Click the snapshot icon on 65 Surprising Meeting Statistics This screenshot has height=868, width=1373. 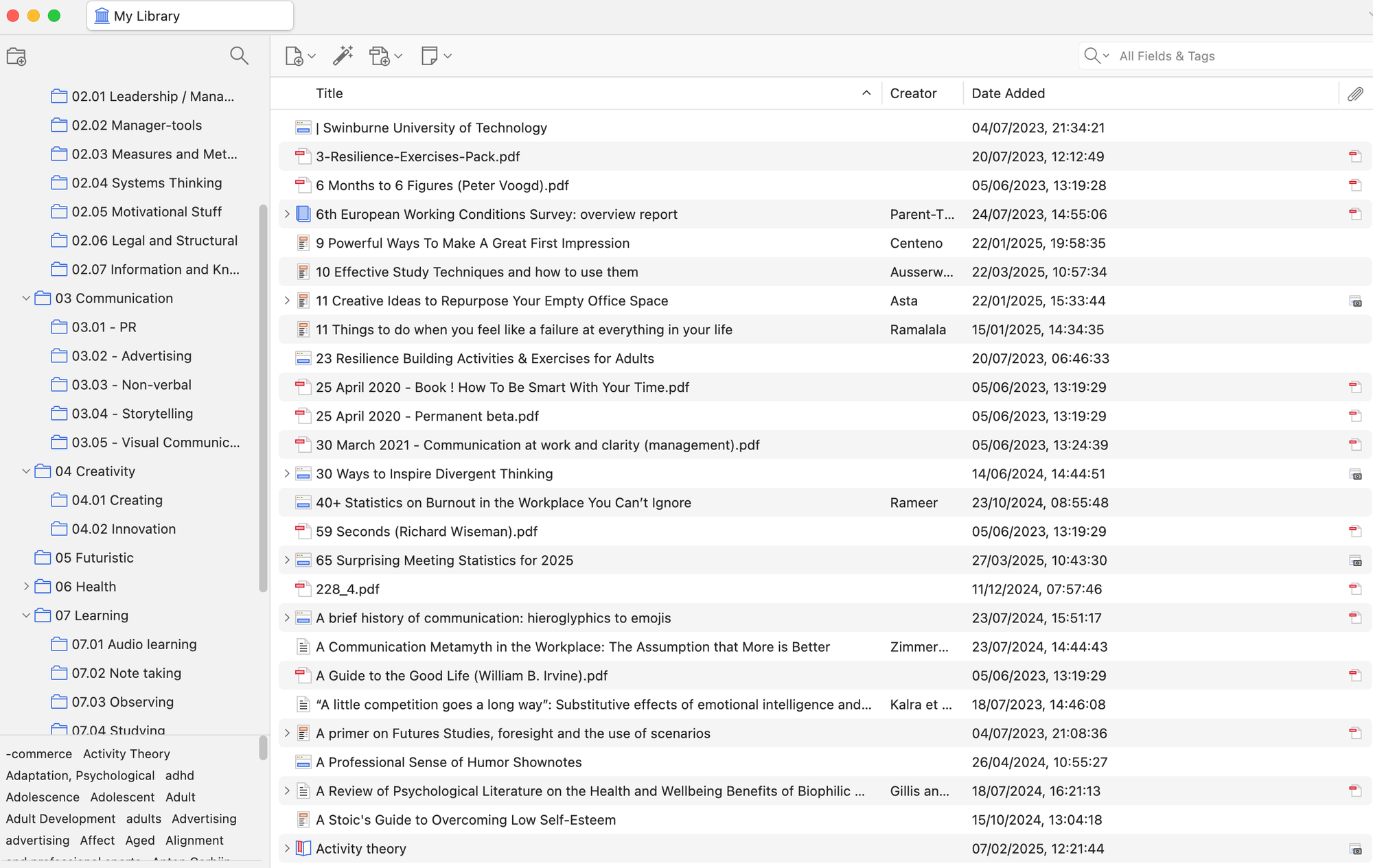pyautogui.click(x=1354, y=560)
